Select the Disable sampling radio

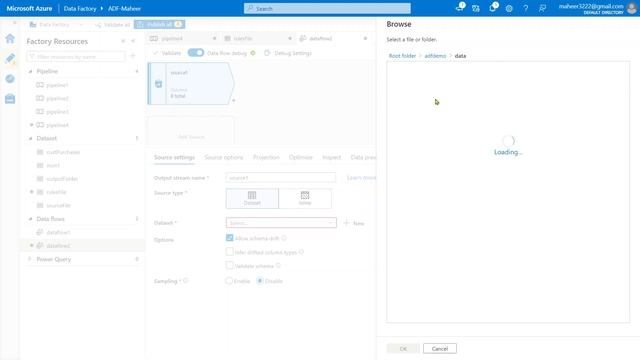click(x=260, y=281)
